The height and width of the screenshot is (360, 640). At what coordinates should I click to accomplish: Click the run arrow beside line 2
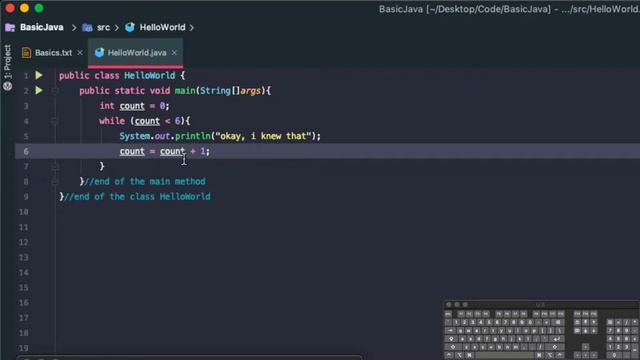point(39,90)
